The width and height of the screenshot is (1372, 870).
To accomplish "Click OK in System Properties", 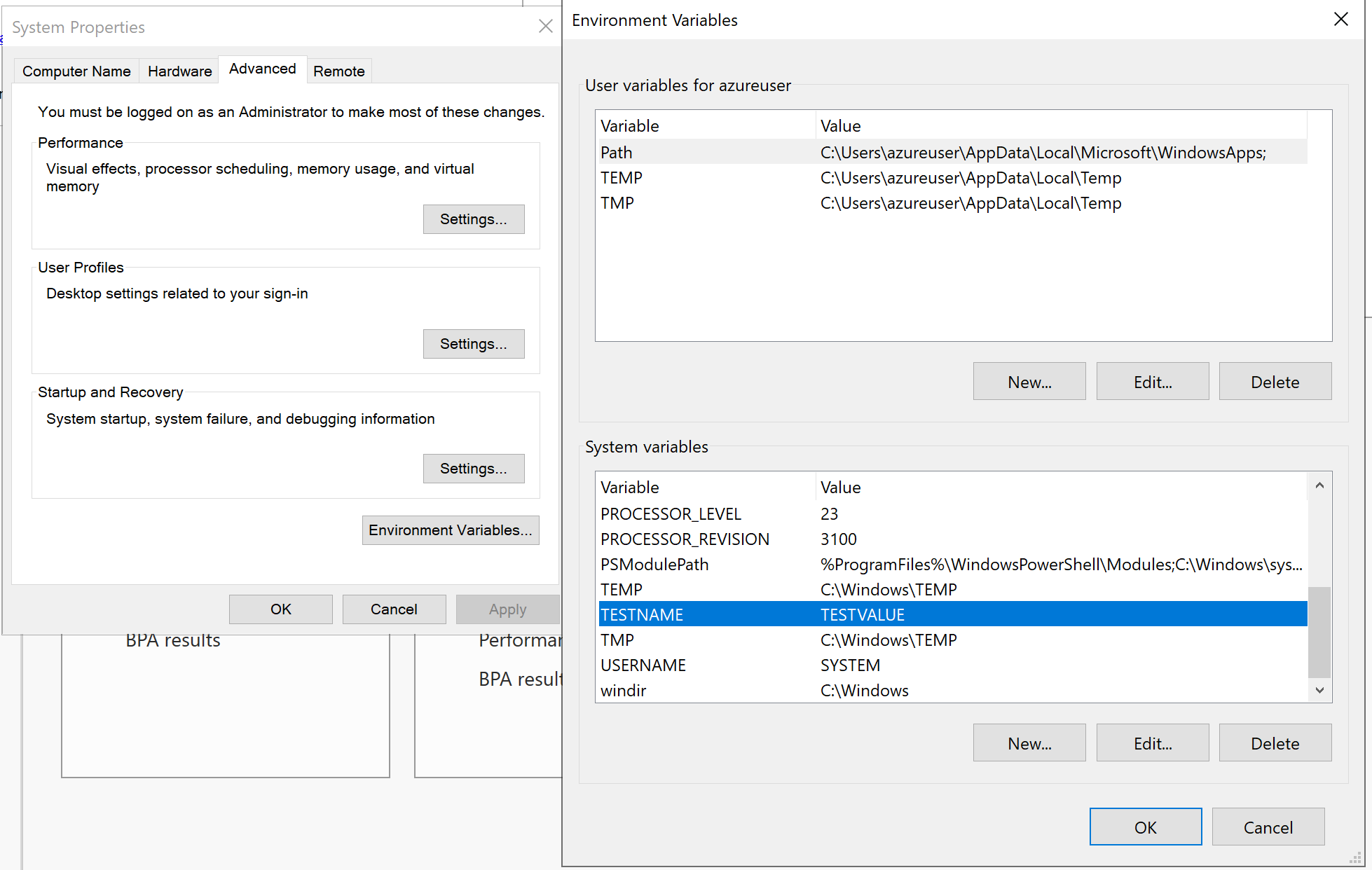I will click(280, 609).
